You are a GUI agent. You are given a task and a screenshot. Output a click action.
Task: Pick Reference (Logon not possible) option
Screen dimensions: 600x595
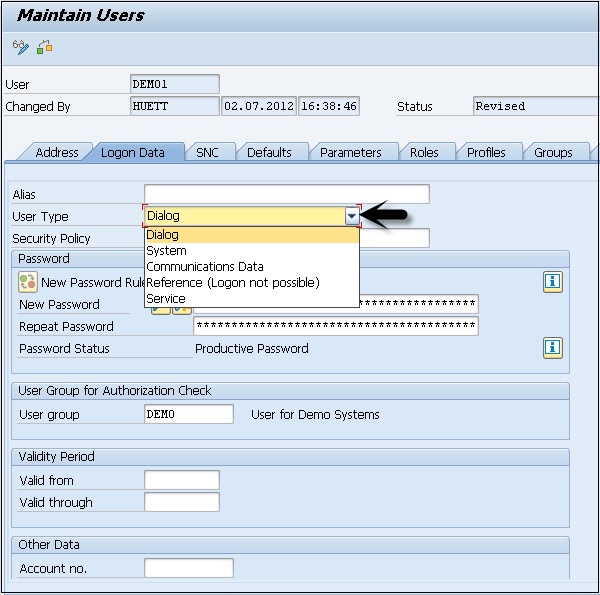232,283
